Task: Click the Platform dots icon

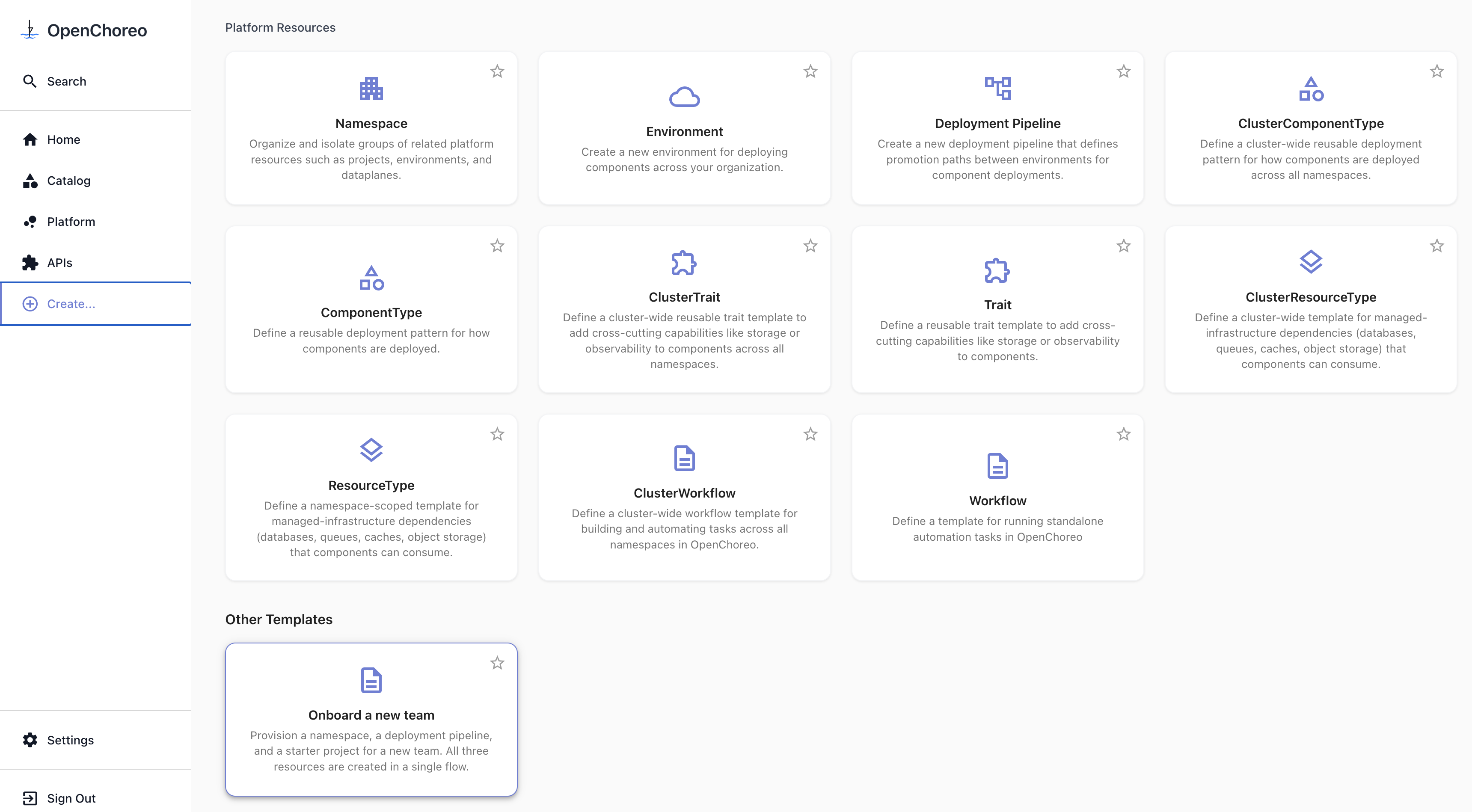Action: 30,222
